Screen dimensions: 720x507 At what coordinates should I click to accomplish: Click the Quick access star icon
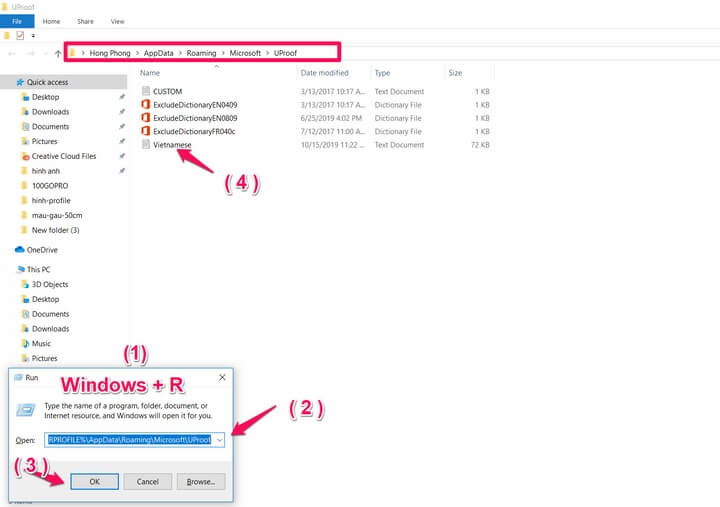point(20,82)
